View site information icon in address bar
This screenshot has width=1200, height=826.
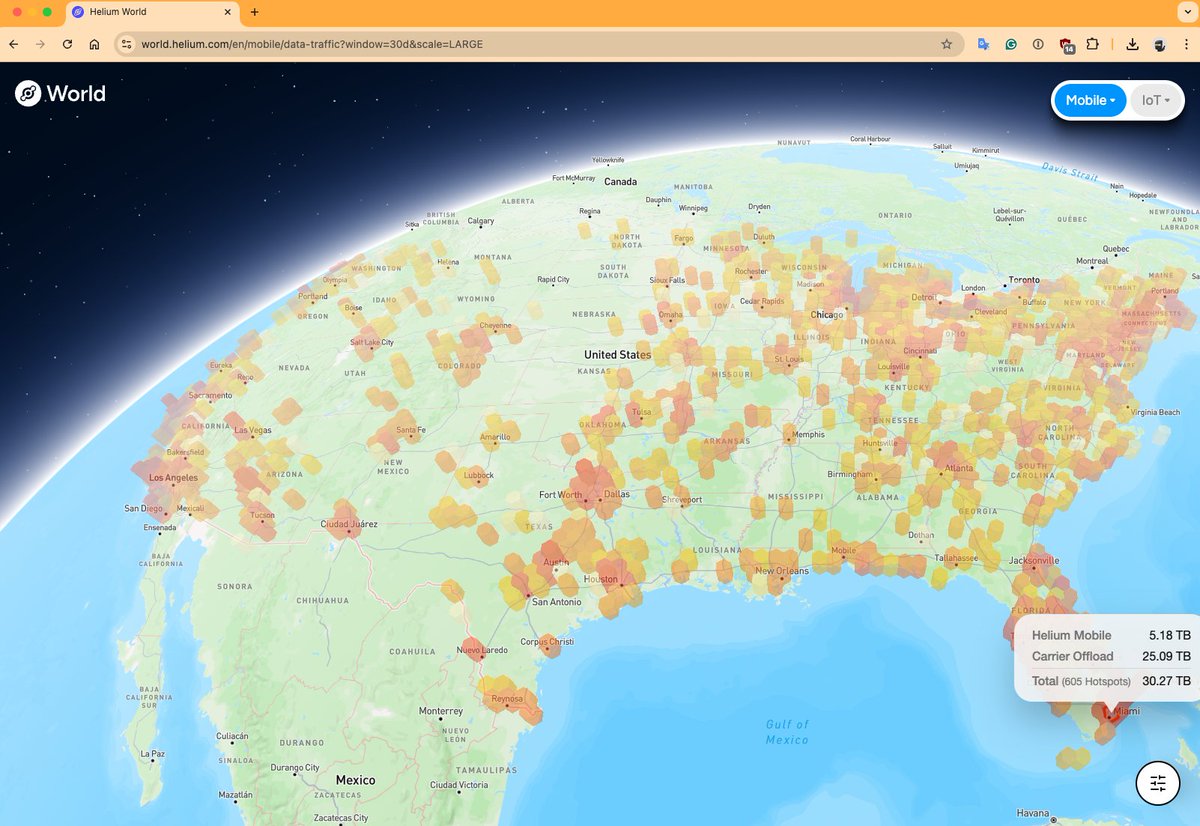[126, 44]
